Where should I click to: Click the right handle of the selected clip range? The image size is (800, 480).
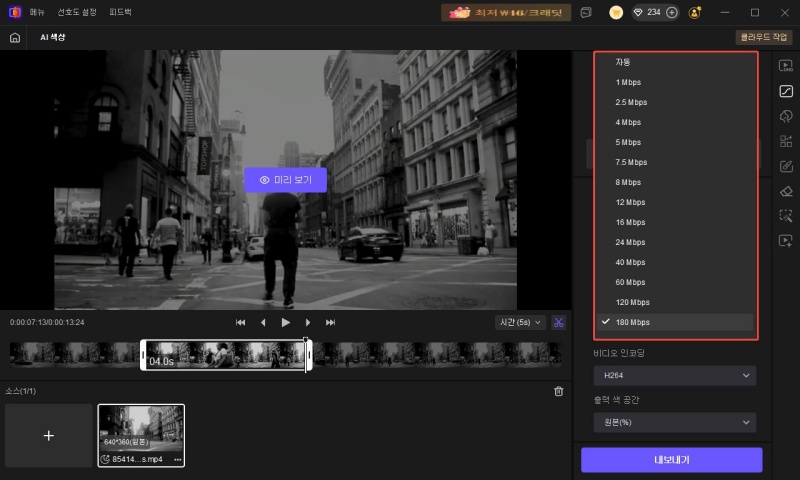[x=309, y=355]
